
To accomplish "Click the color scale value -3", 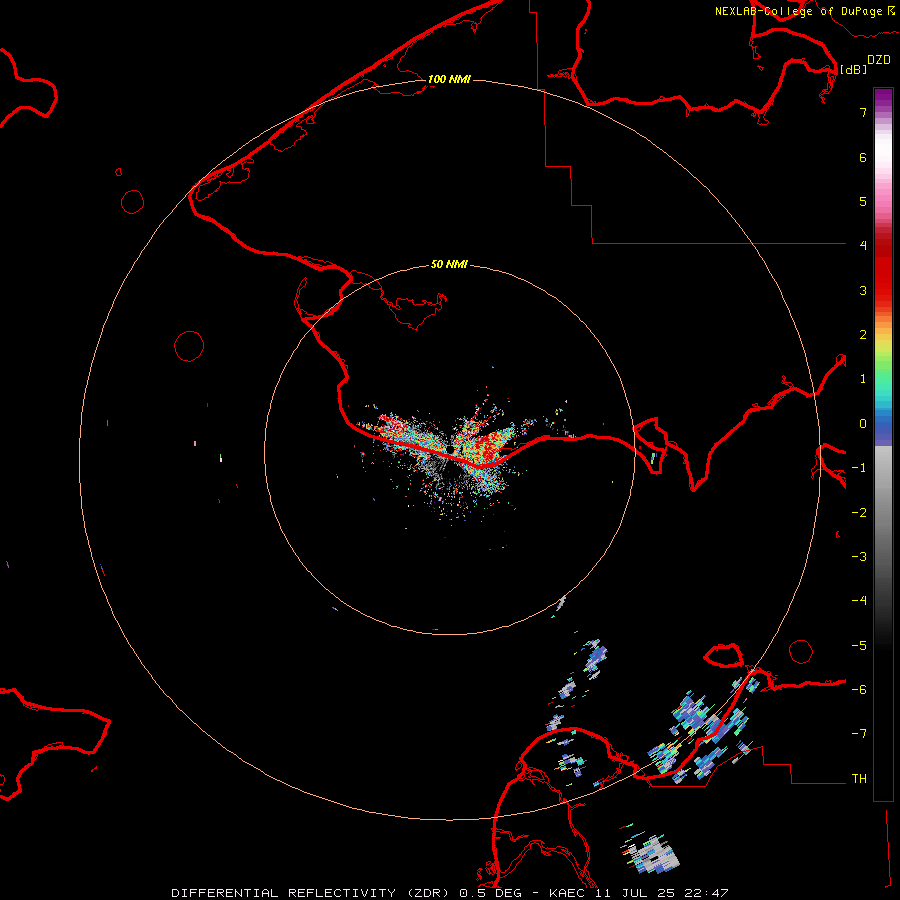I will point(859,557).
